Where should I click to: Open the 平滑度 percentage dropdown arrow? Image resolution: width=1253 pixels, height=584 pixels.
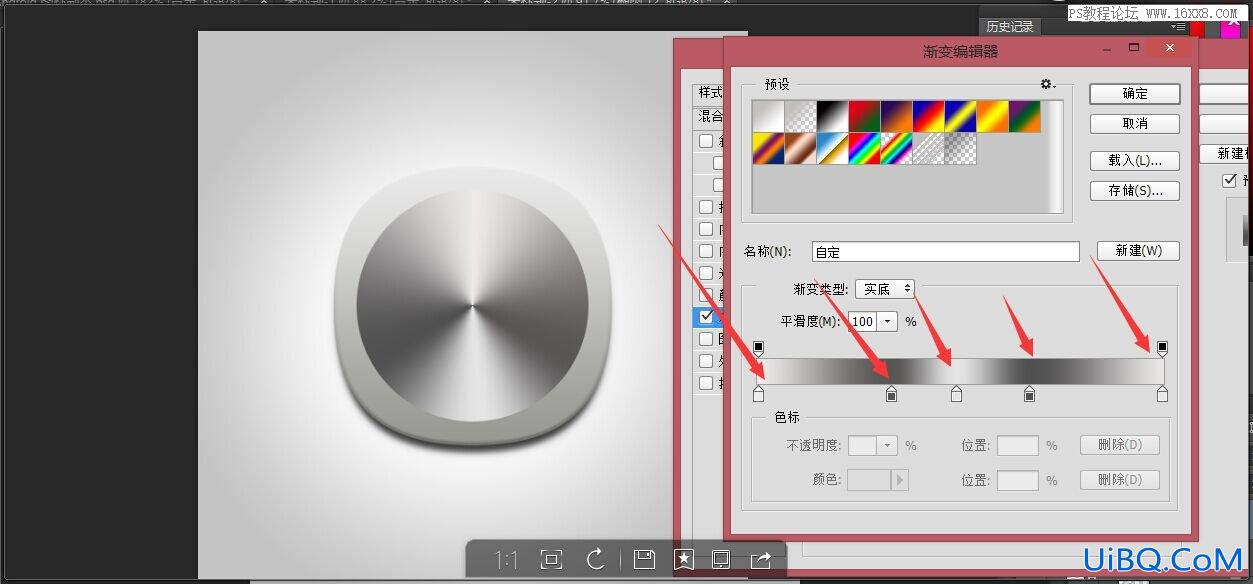(888, 322)
